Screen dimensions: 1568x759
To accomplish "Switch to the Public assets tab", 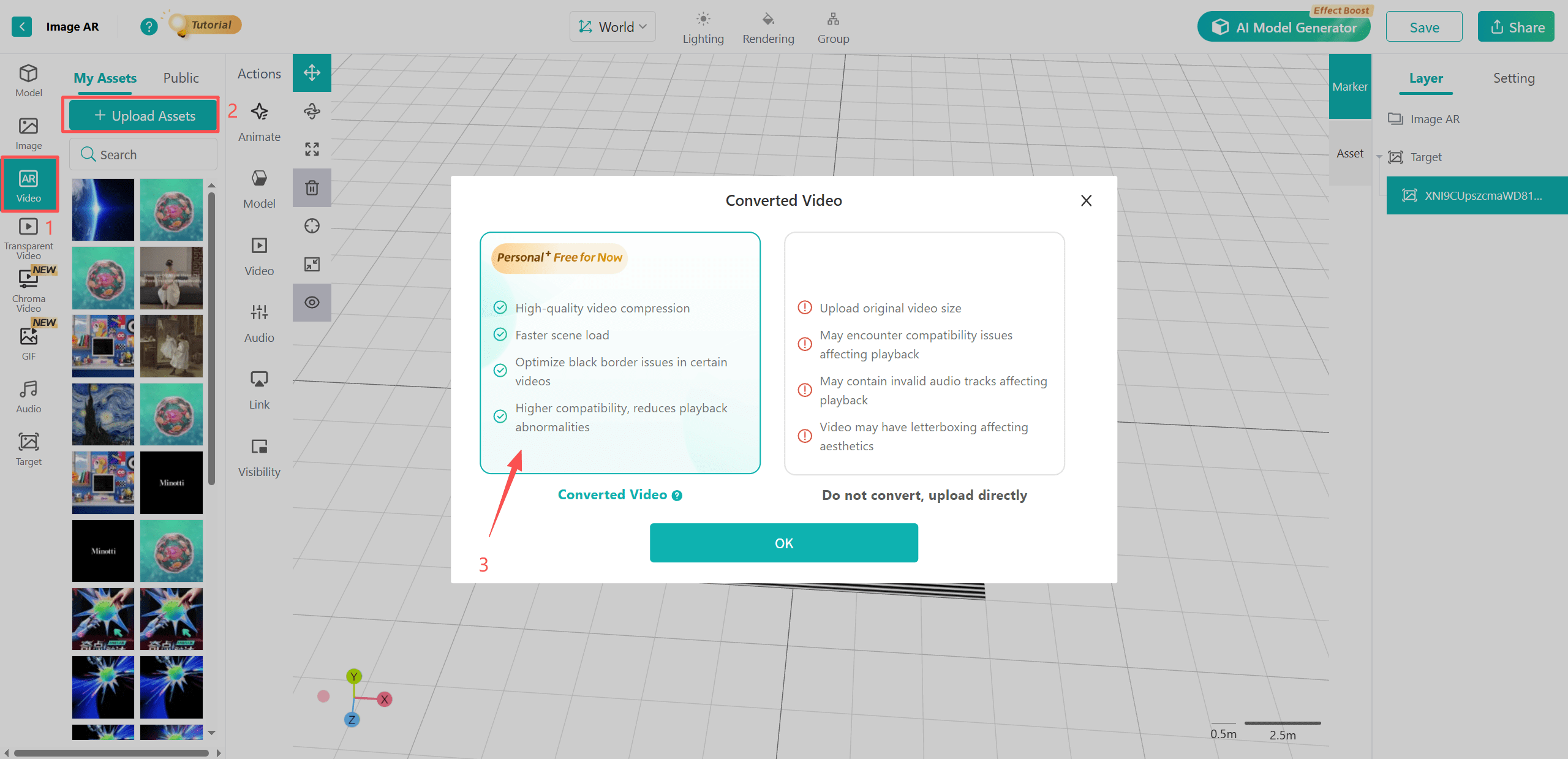I will click(181, 78).
